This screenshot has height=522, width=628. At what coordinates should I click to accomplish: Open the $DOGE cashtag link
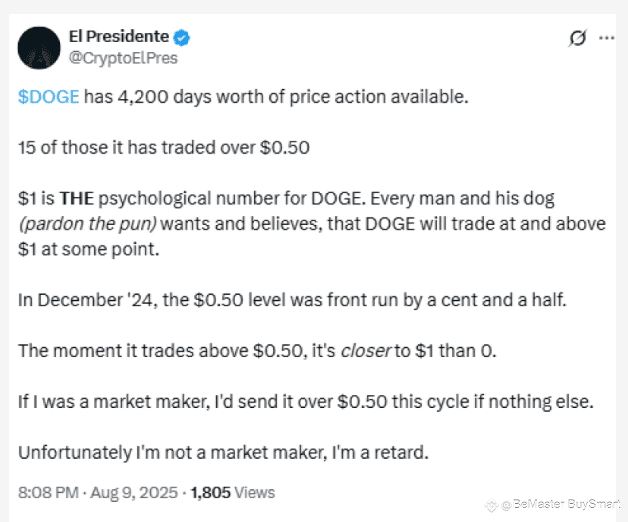pyautogui.click(x=48, y=97)
